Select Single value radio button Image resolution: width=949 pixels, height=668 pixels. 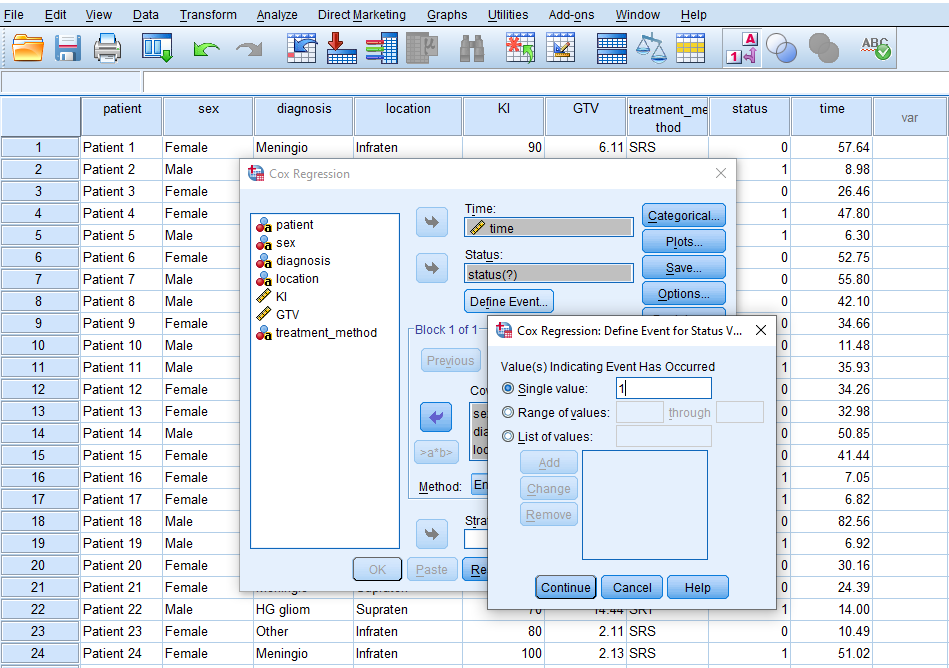pos(508,388)
